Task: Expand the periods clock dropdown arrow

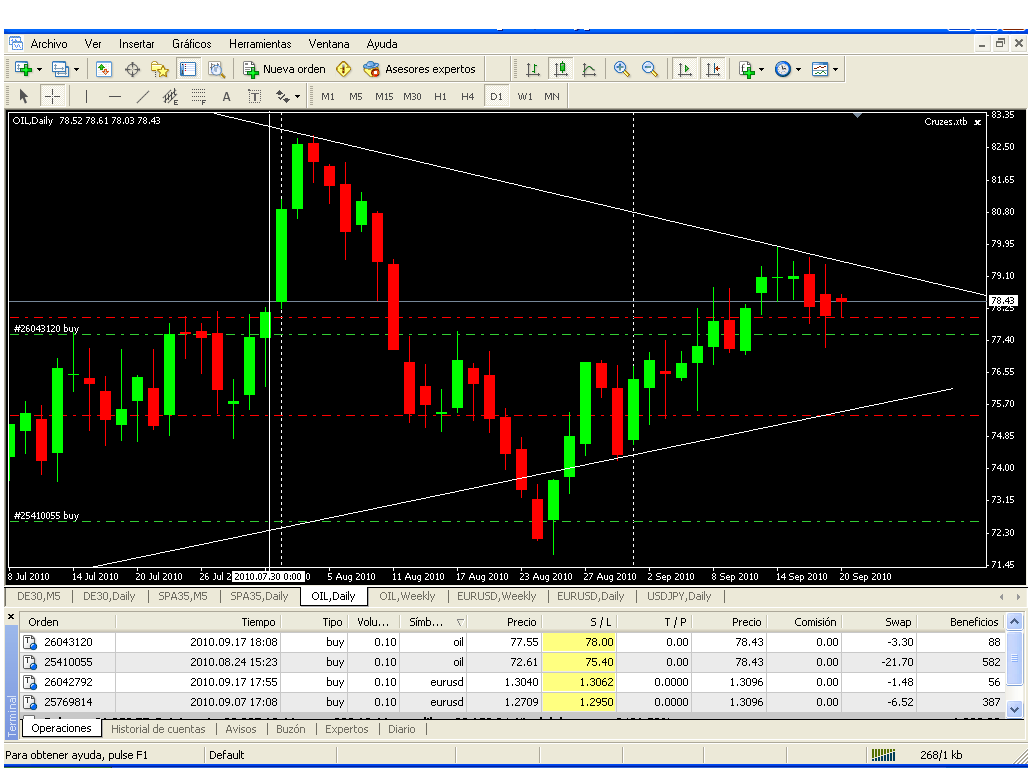Action: pos(798,69)
